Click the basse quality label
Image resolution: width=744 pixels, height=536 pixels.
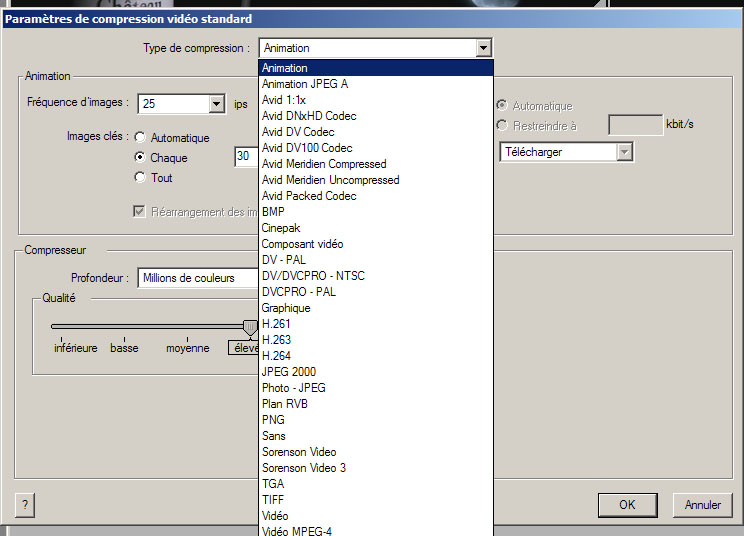pos(124,348)
